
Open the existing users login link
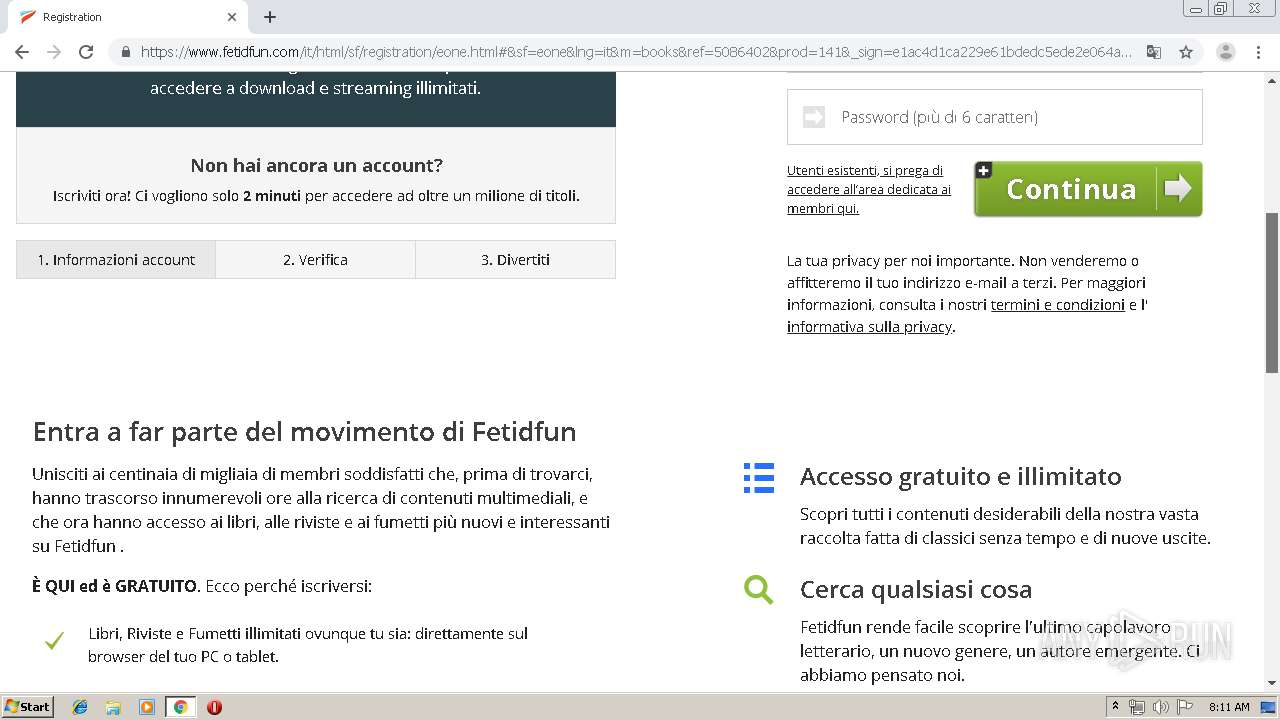click(x=869, y=189)
